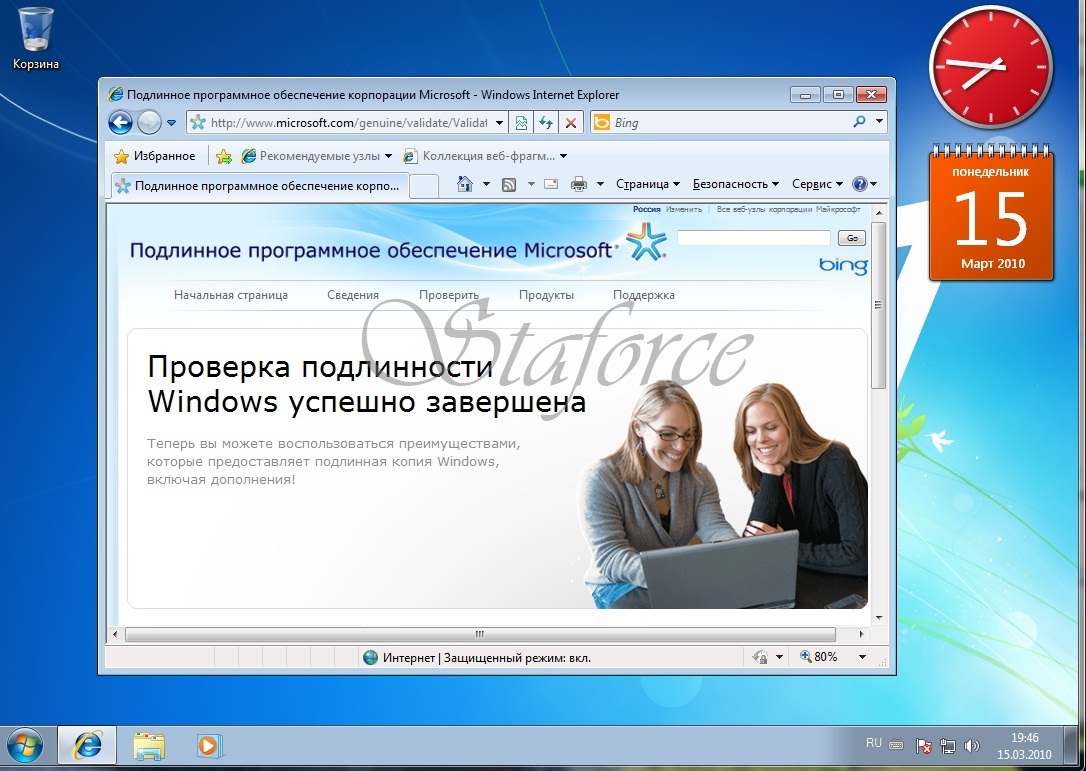Click the page search input field
This screenshot has width=1086, height=771.
tap(753, 238)
